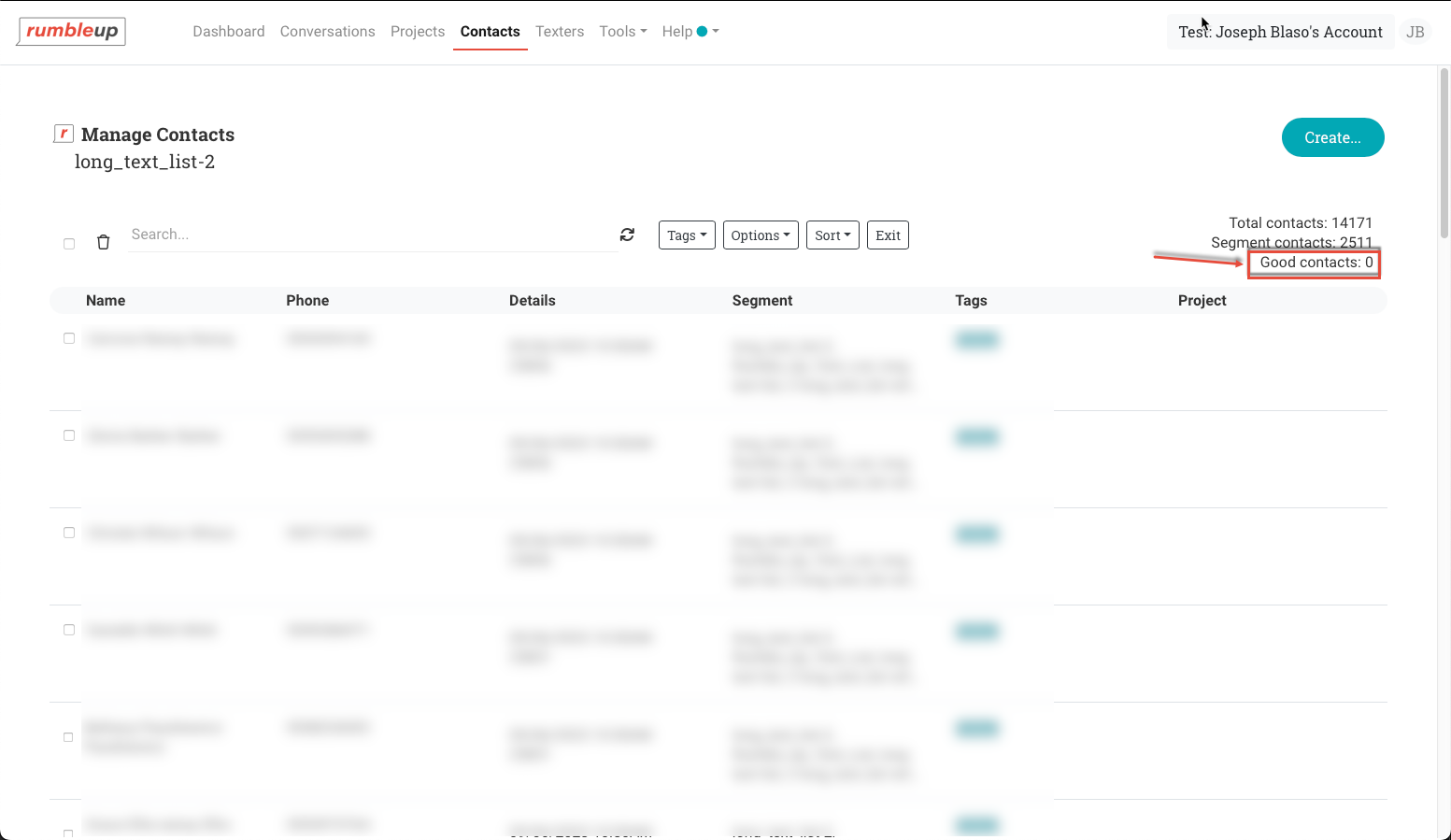Open the Sort dropdown

(832, 235)
